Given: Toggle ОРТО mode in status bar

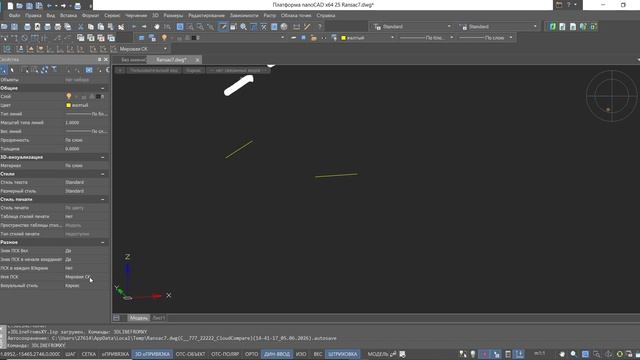Looking at the screenshot, I should tap(251, 354).
